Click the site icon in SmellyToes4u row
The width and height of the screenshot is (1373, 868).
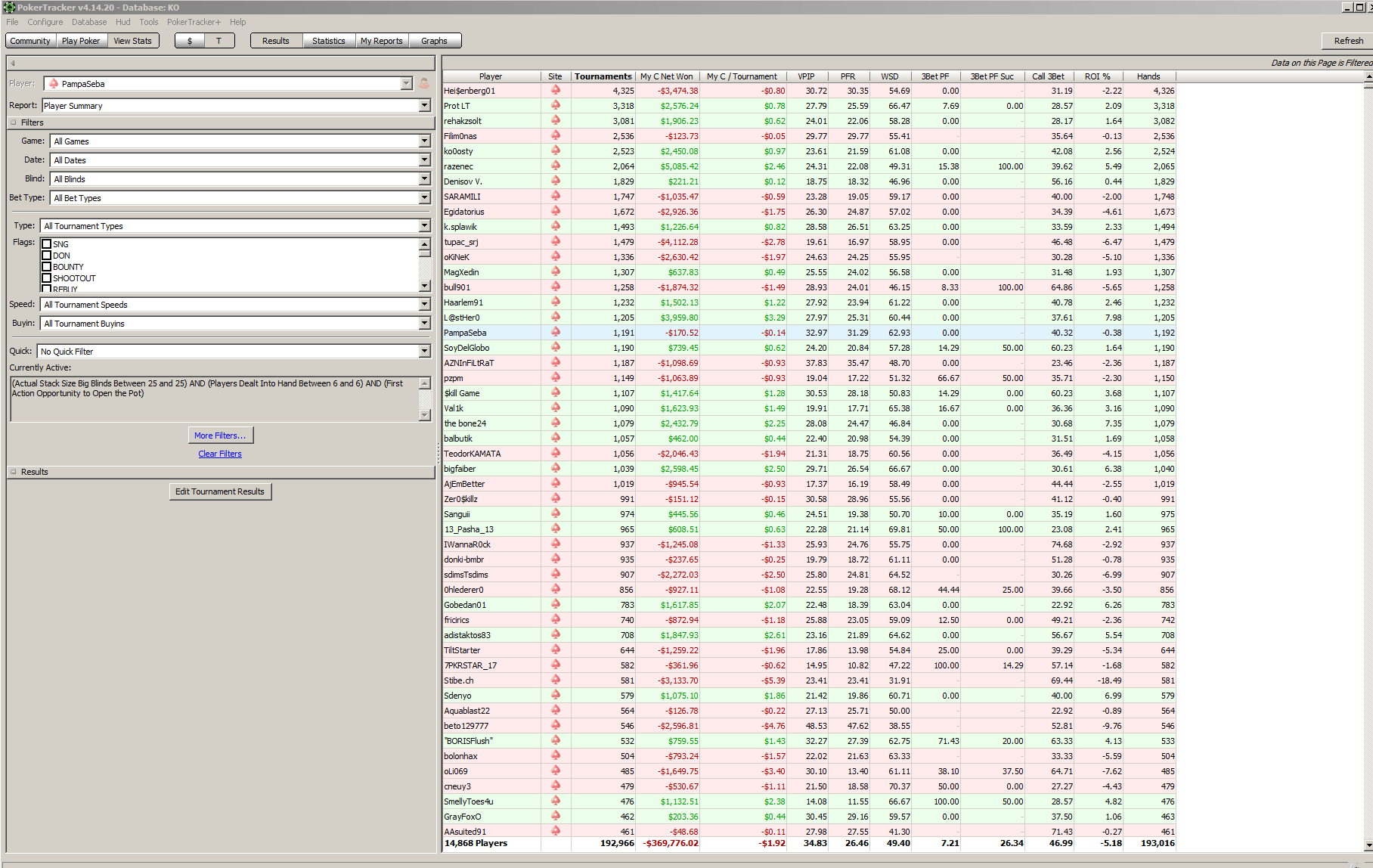(x=556, y=801)
